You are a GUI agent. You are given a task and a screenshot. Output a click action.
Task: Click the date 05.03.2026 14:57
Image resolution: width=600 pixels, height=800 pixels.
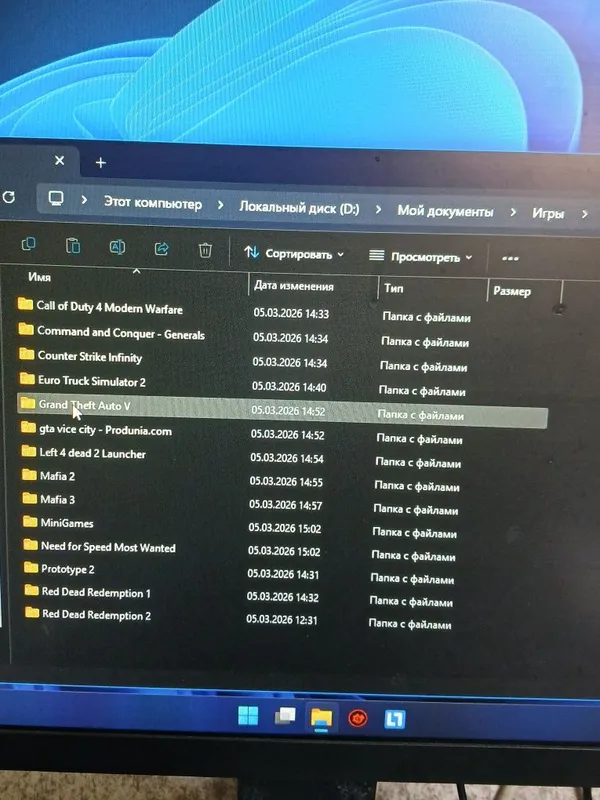click(286, 505)
